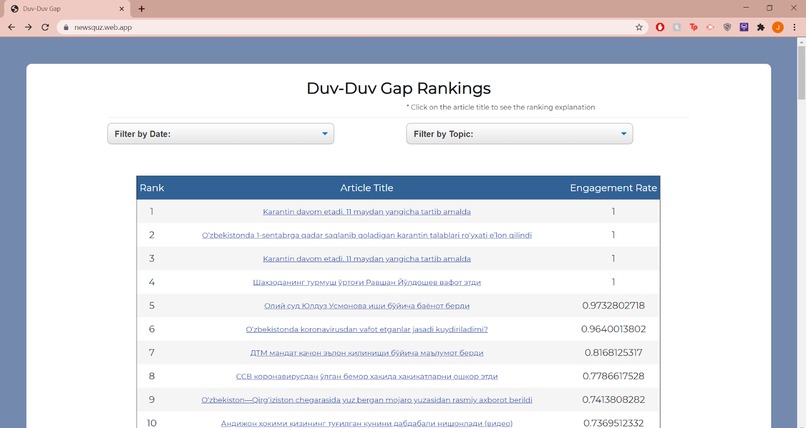The height and width of the screenshot is (428, 806).
Task: Reload the newsquz.web.app page
Action: (45, 27)
